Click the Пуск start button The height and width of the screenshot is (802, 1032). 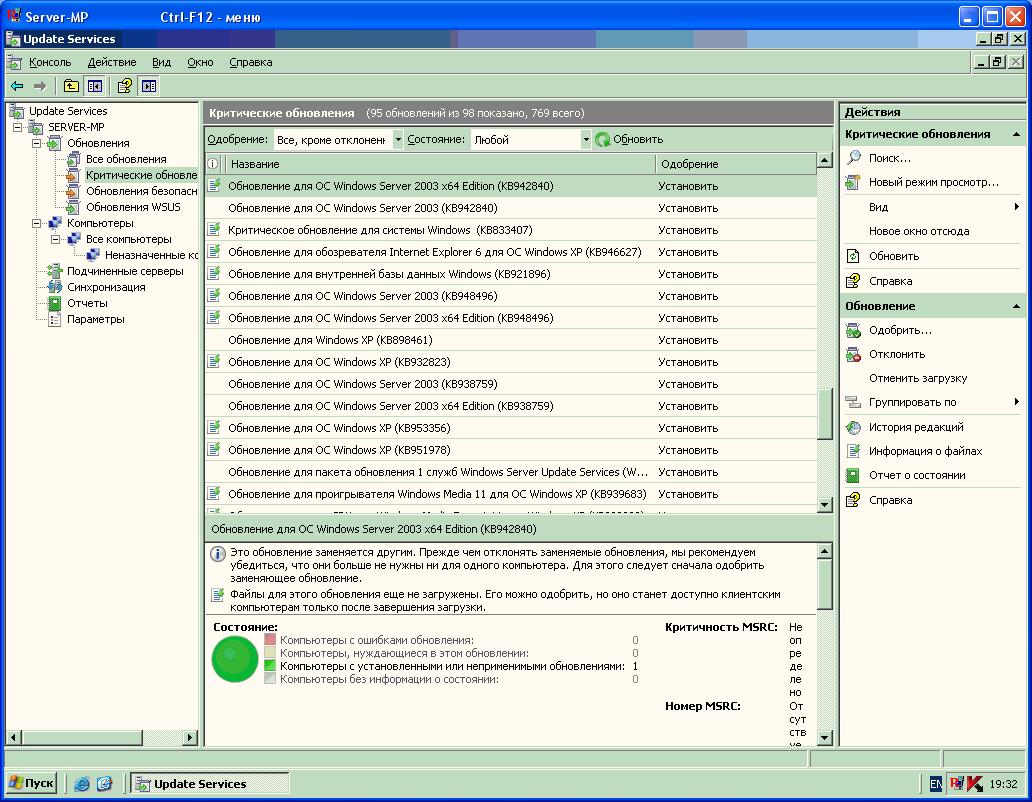coord(31,783)
